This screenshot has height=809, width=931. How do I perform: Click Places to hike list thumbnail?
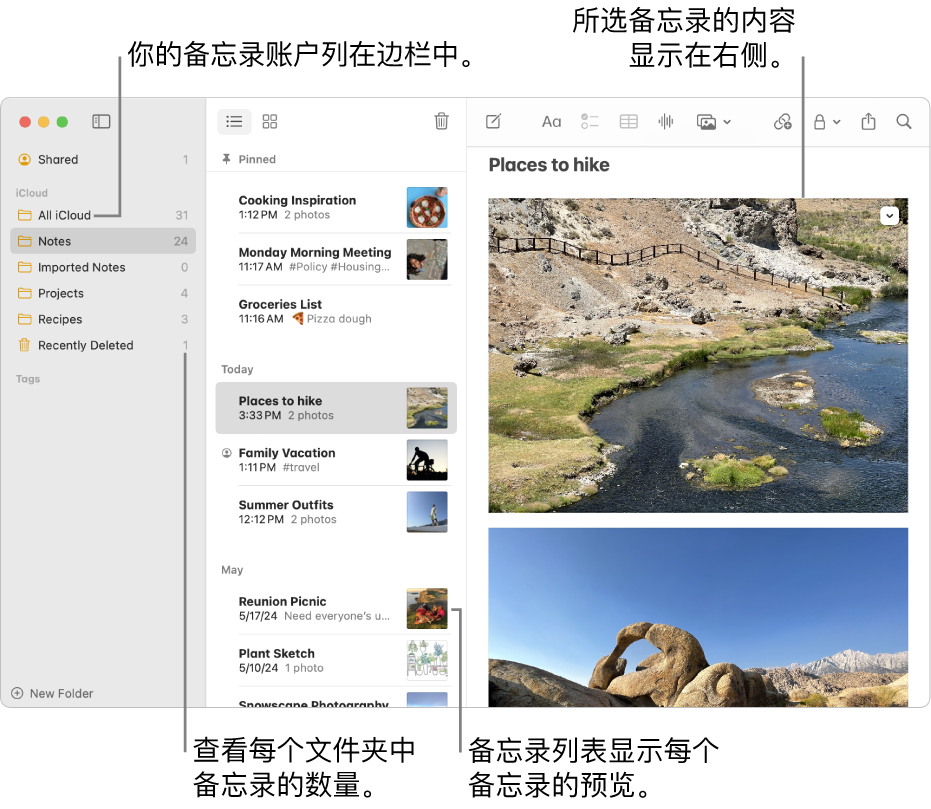click(x=427, y=408)
